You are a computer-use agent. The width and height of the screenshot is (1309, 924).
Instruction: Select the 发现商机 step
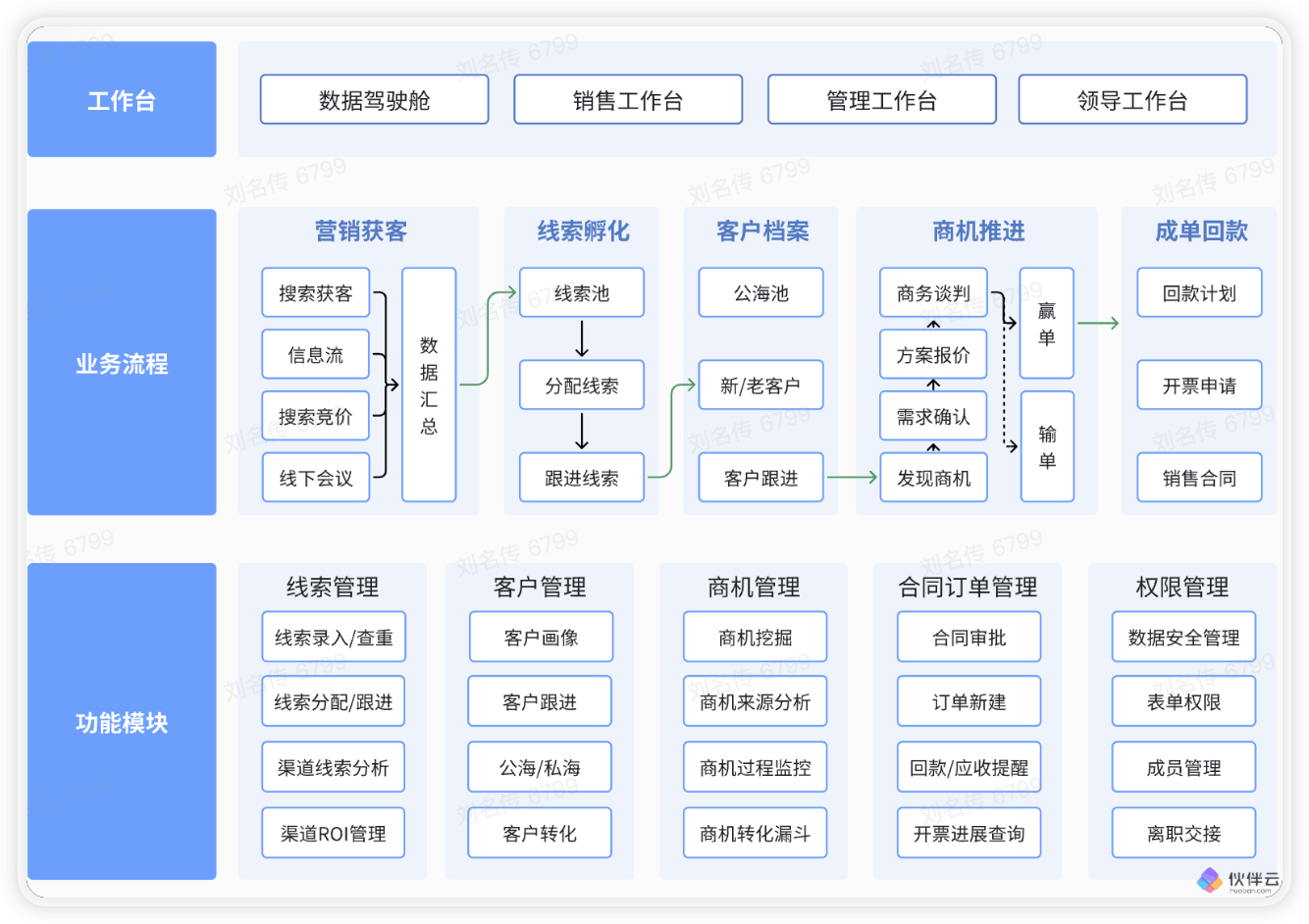coord(933,478)
